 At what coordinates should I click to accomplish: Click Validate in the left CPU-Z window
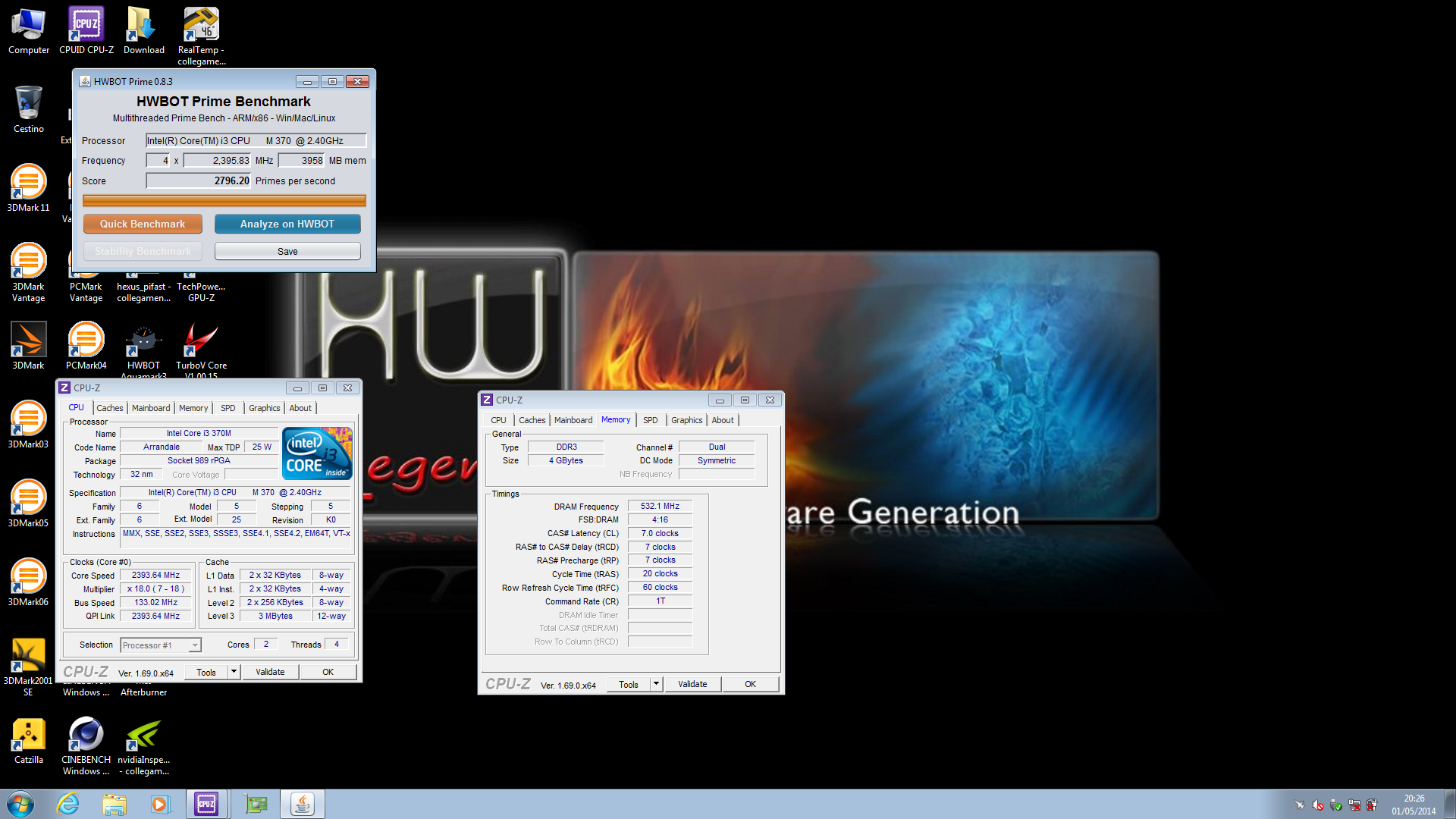[x=270, y=672]
